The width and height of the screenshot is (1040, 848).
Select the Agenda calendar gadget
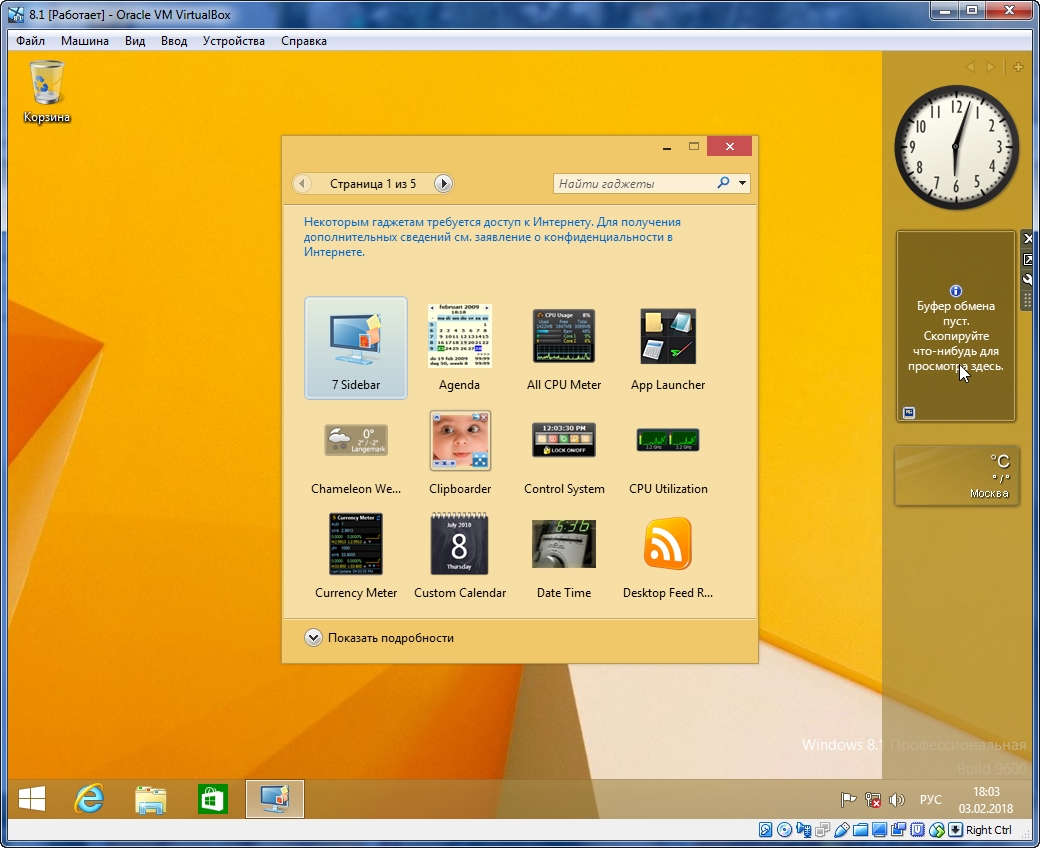459,348
